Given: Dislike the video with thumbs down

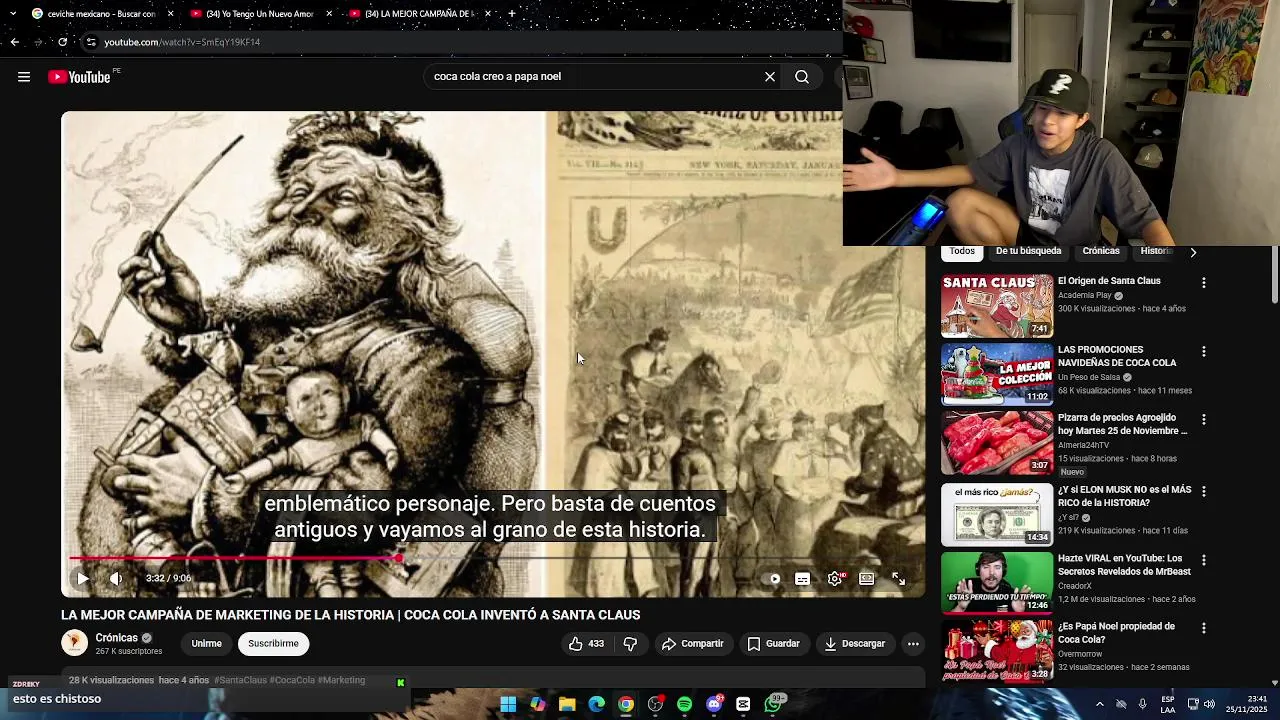Looking at the screenshot, I should (630, 644).
